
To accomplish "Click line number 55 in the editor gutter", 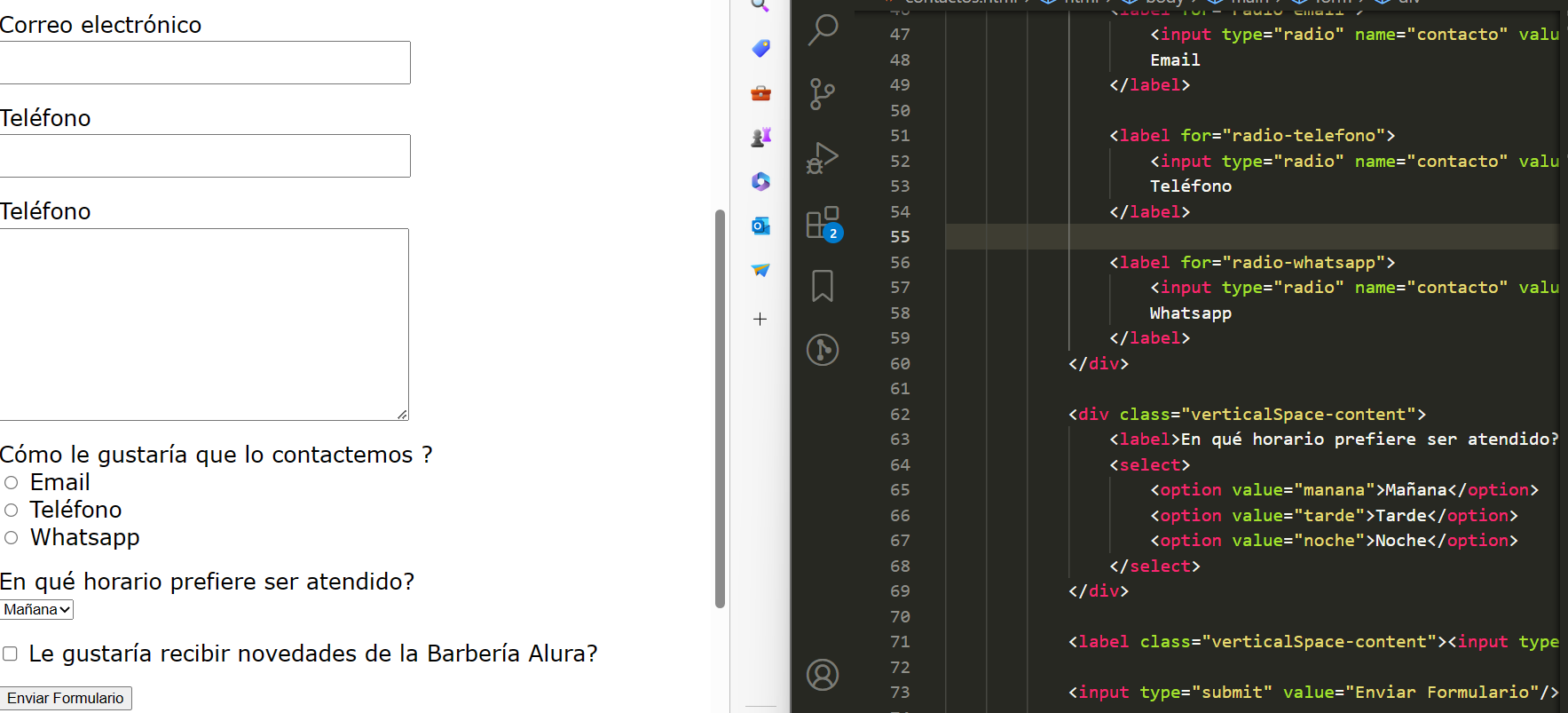I will [x=900, y=237].
